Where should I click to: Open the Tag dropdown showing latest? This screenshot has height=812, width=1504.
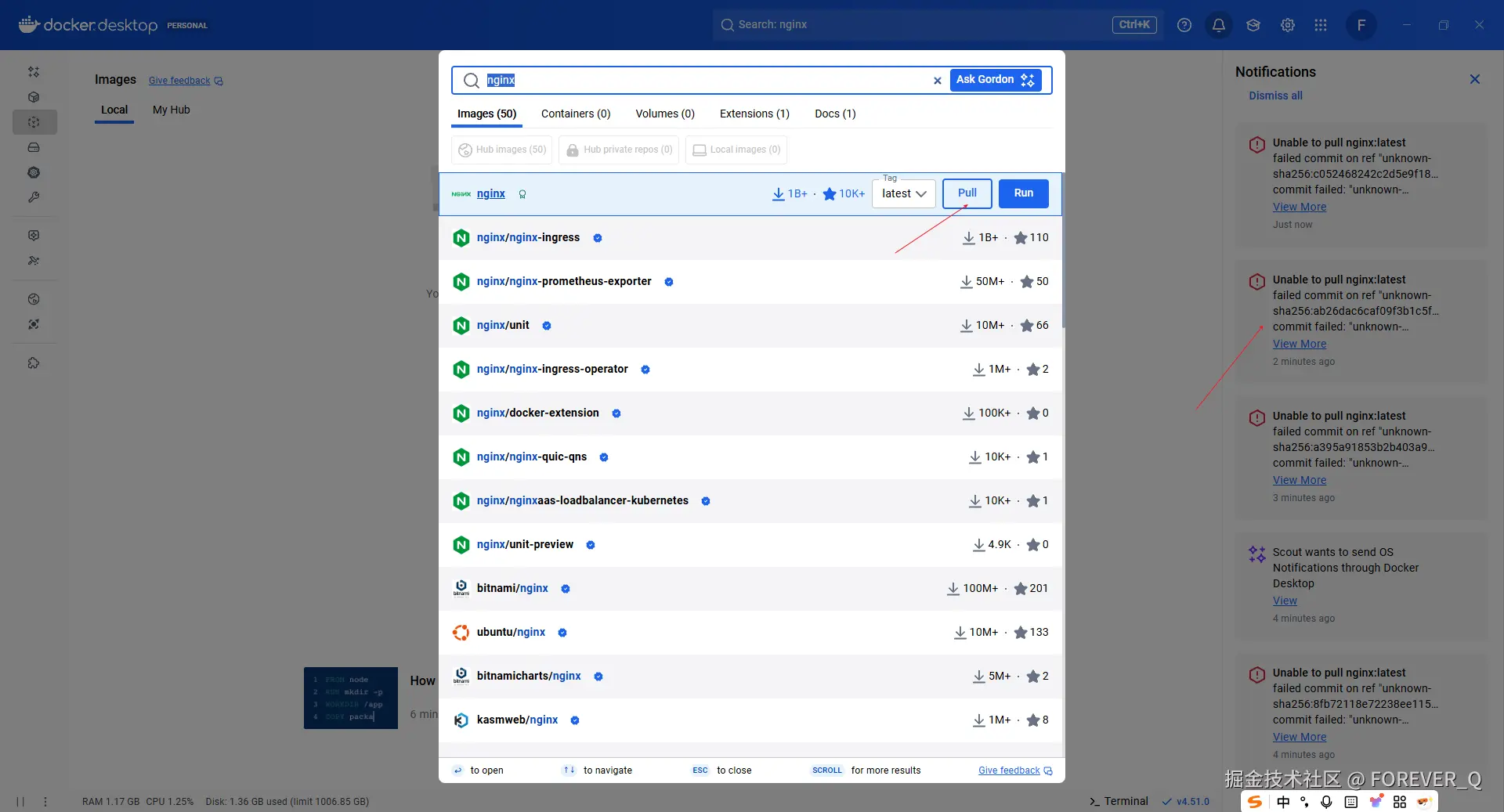pyautogui.click(x=904, y=193)
